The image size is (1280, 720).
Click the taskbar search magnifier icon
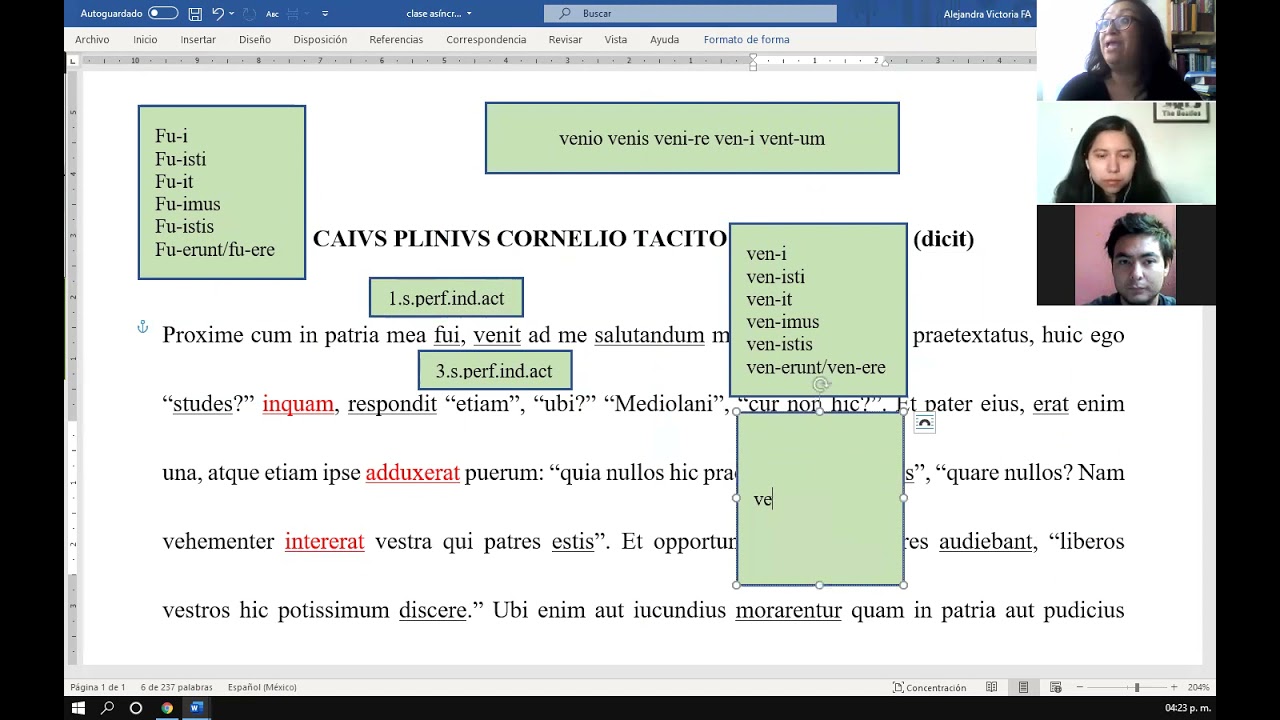tap(107, 708)
